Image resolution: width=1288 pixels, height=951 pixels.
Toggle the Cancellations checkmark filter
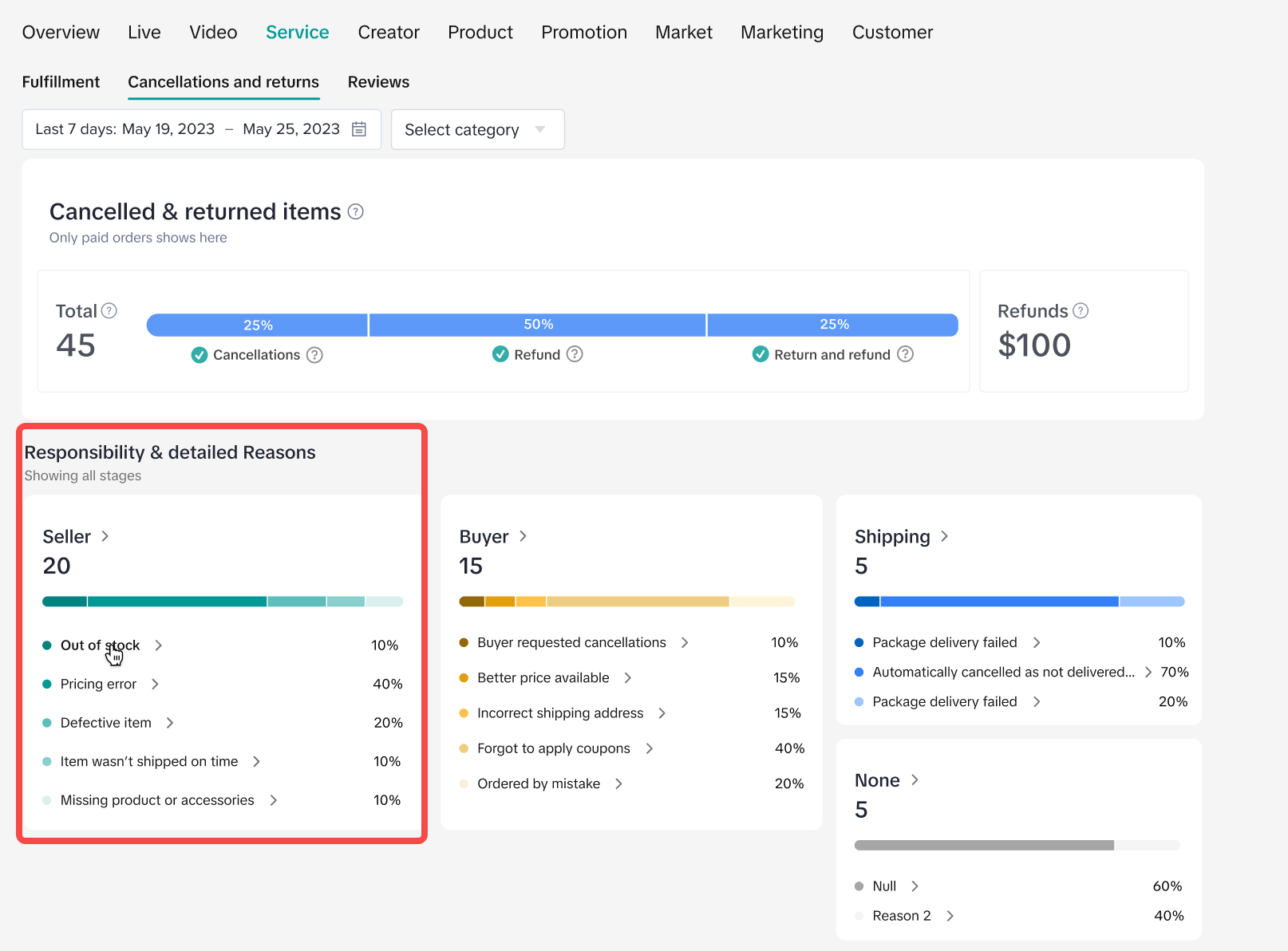(200, 355)
